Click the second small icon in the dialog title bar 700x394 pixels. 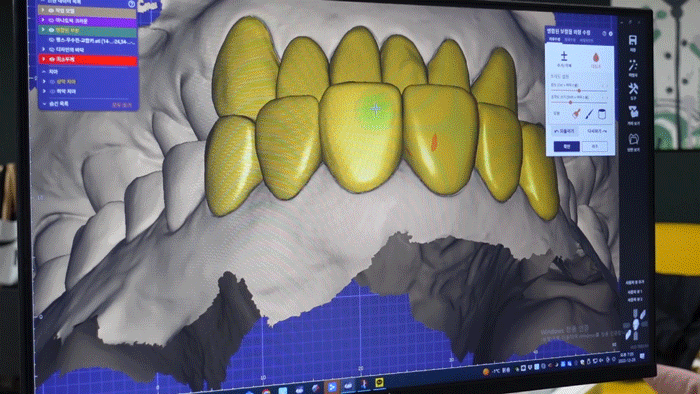click(x=611, y=33)
